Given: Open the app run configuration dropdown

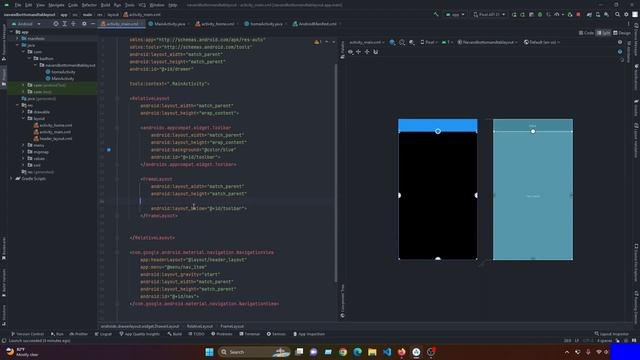Looking at the screenshot, I should tap(455, 14).
